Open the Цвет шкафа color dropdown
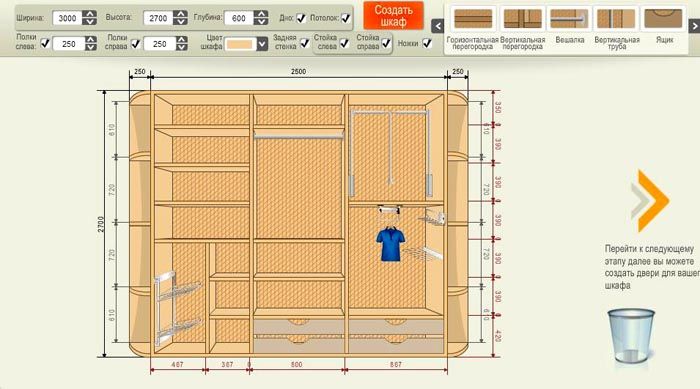The width and height of the screenshot is (700, 389). pos(262,44)
